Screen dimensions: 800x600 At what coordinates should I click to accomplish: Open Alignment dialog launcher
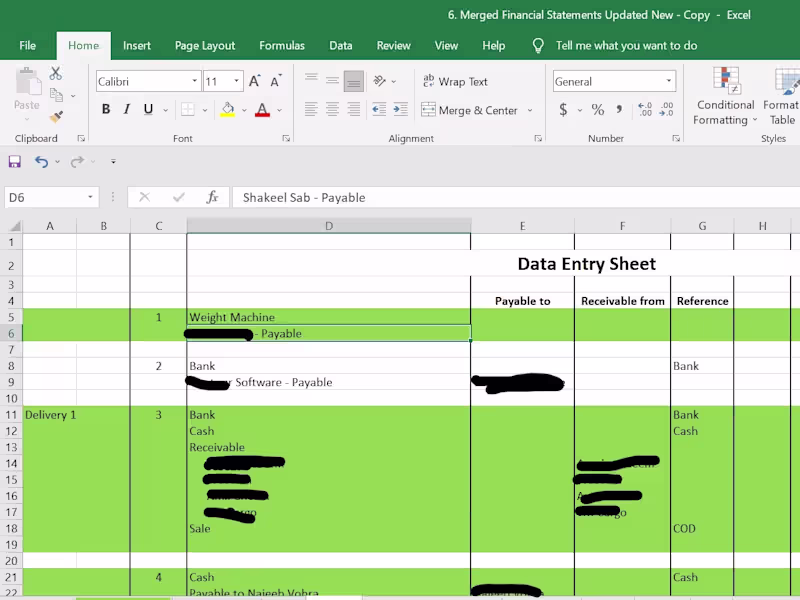[x=538, y=138]
